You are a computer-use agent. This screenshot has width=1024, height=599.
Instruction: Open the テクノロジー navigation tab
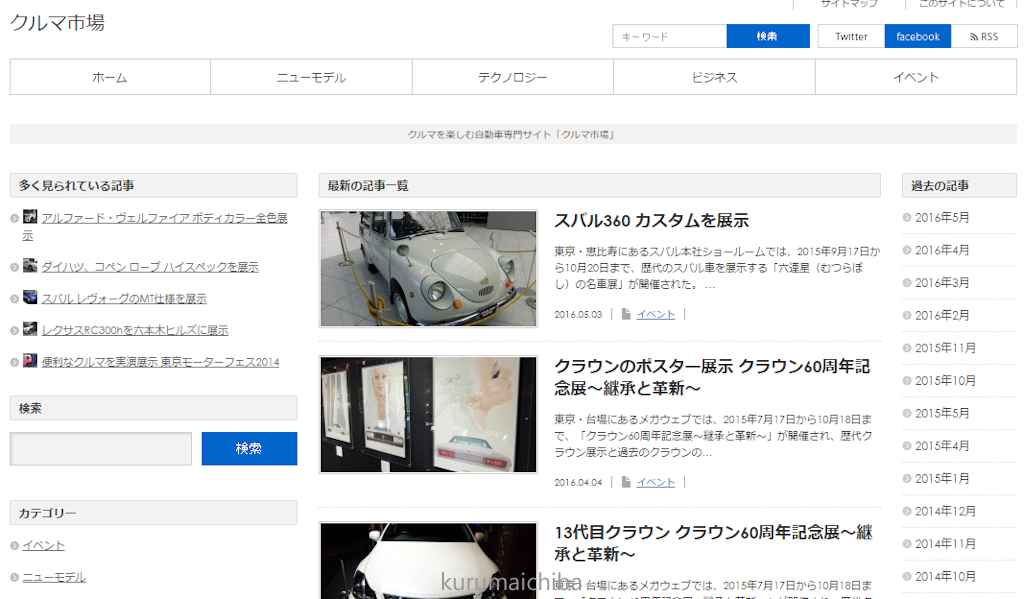[513, 77]
